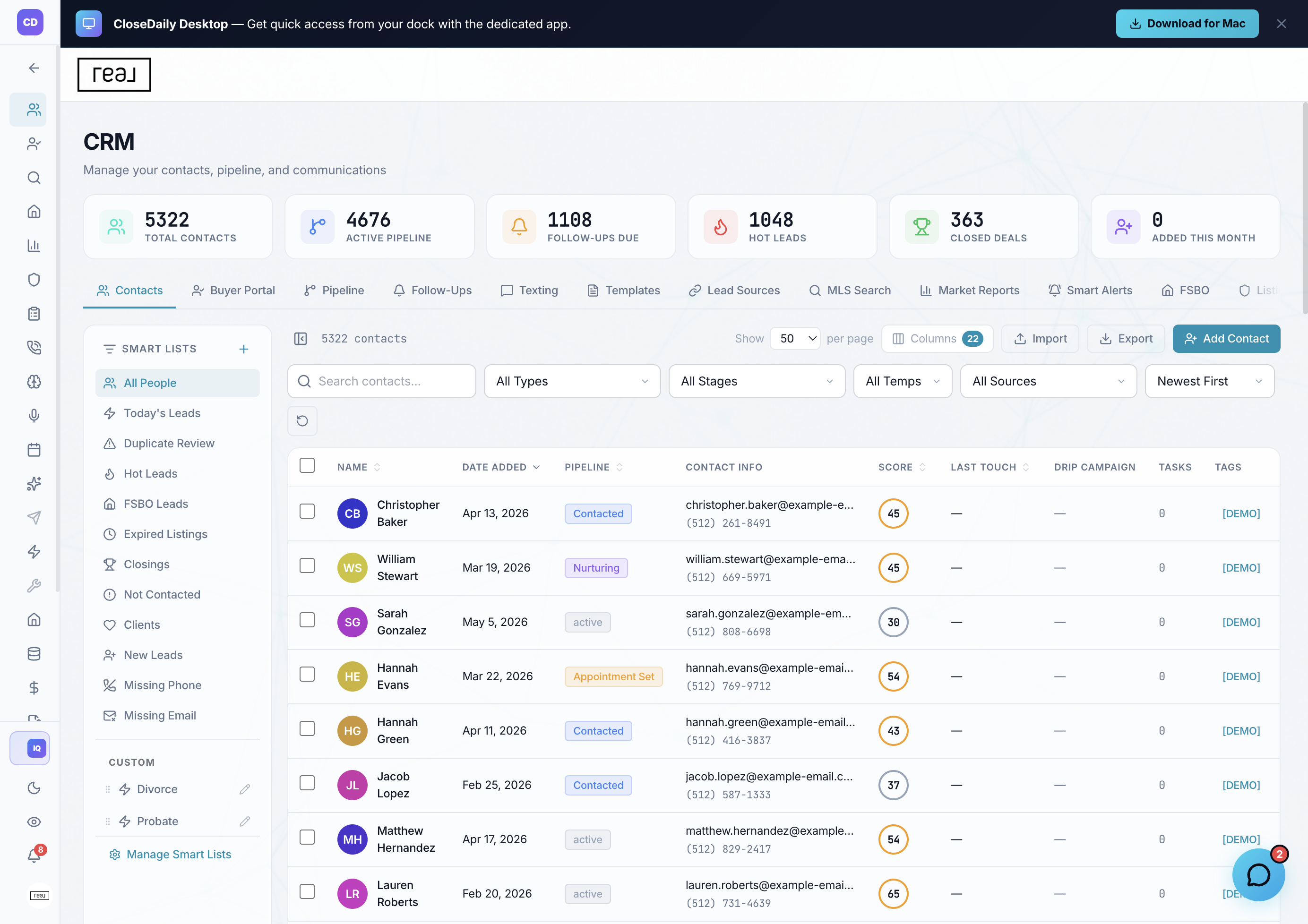Open the Hot Leads stat card
Image resolution: width=1308 pixels, height=924 pixels.
pyautogui.click(x=782, y=227)
